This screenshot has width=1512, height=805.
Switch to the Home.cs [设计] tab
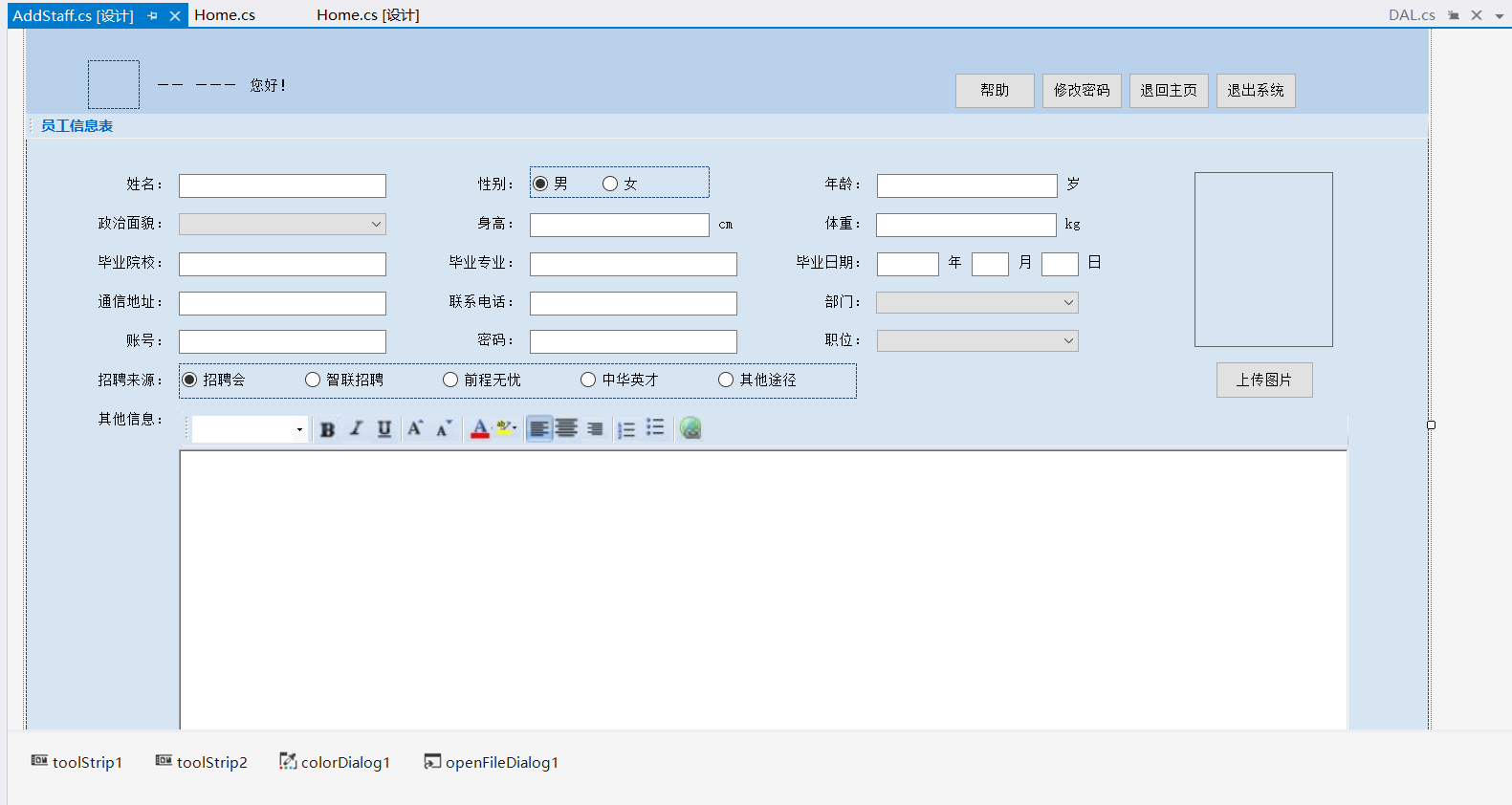(368, 15)
